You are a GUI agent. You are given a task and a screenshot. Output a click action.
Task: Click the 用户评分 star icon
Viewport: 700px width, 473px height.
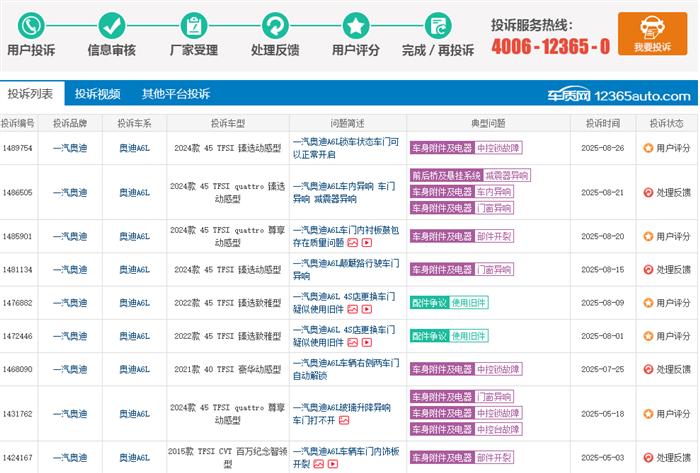tap(355, 25)
